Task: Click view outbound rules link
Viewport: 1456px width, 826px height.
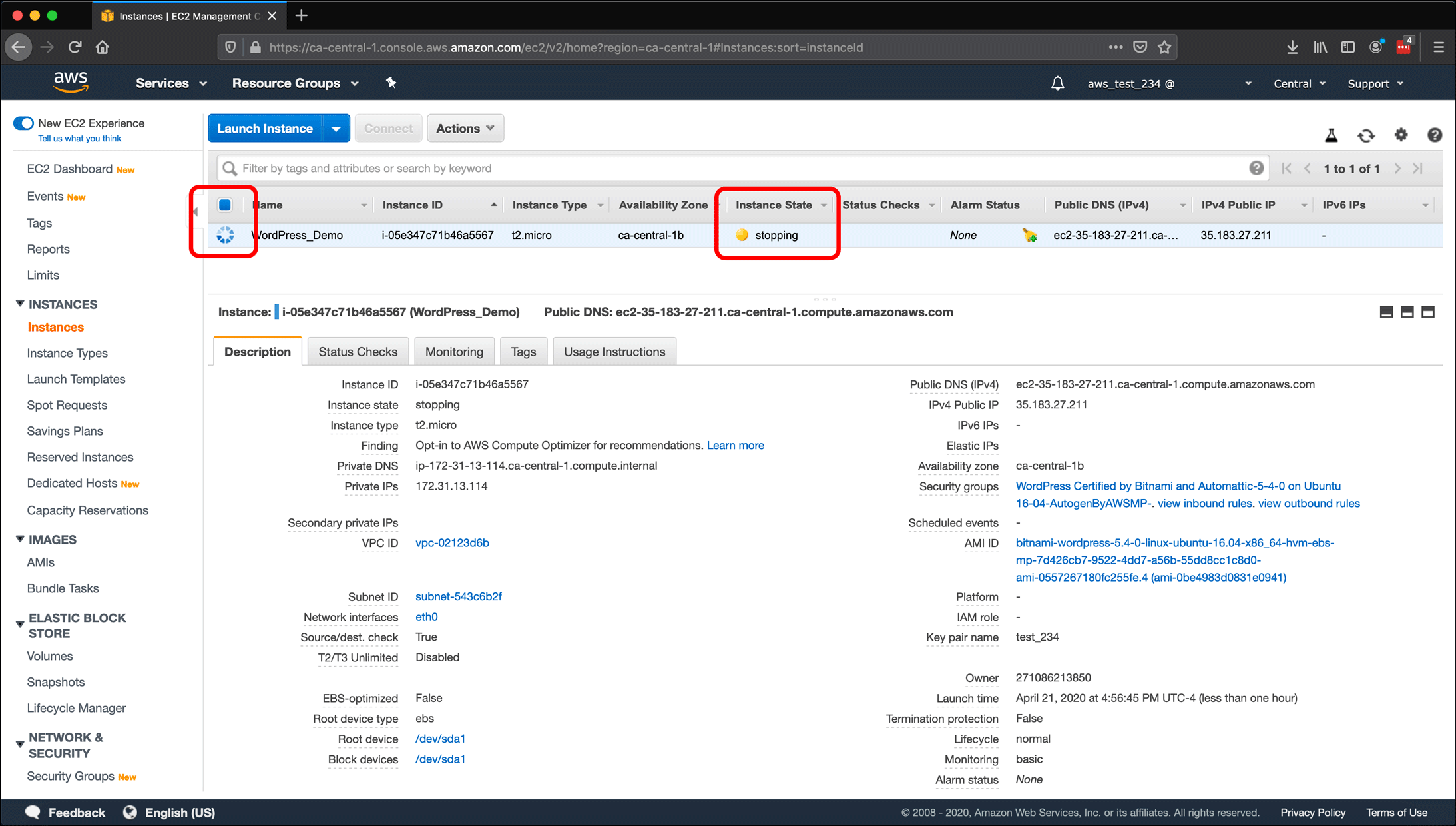Action: (1309, 503)
